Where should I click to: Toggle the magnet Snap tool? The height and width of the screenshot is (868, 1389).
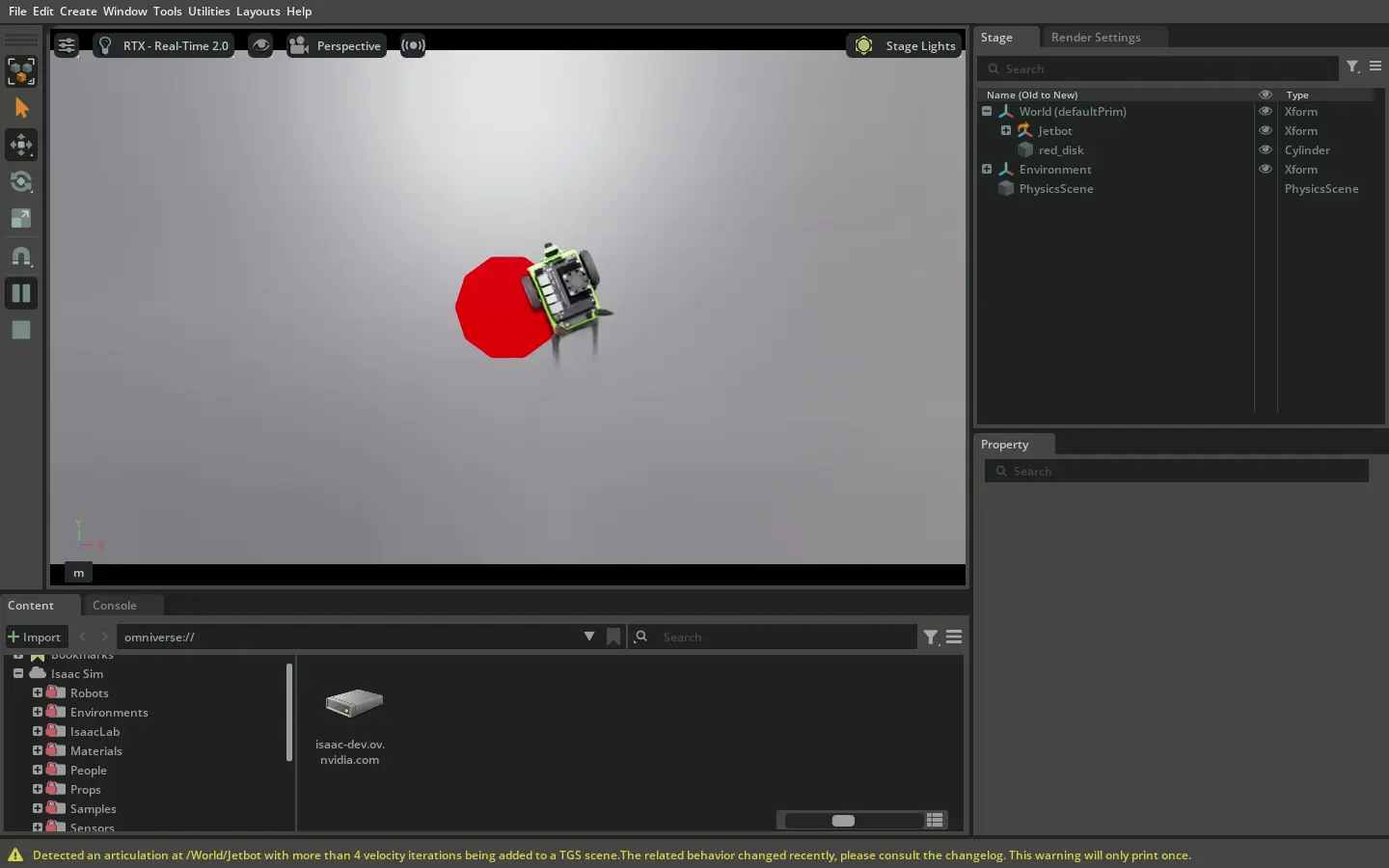tap(21, 257)
